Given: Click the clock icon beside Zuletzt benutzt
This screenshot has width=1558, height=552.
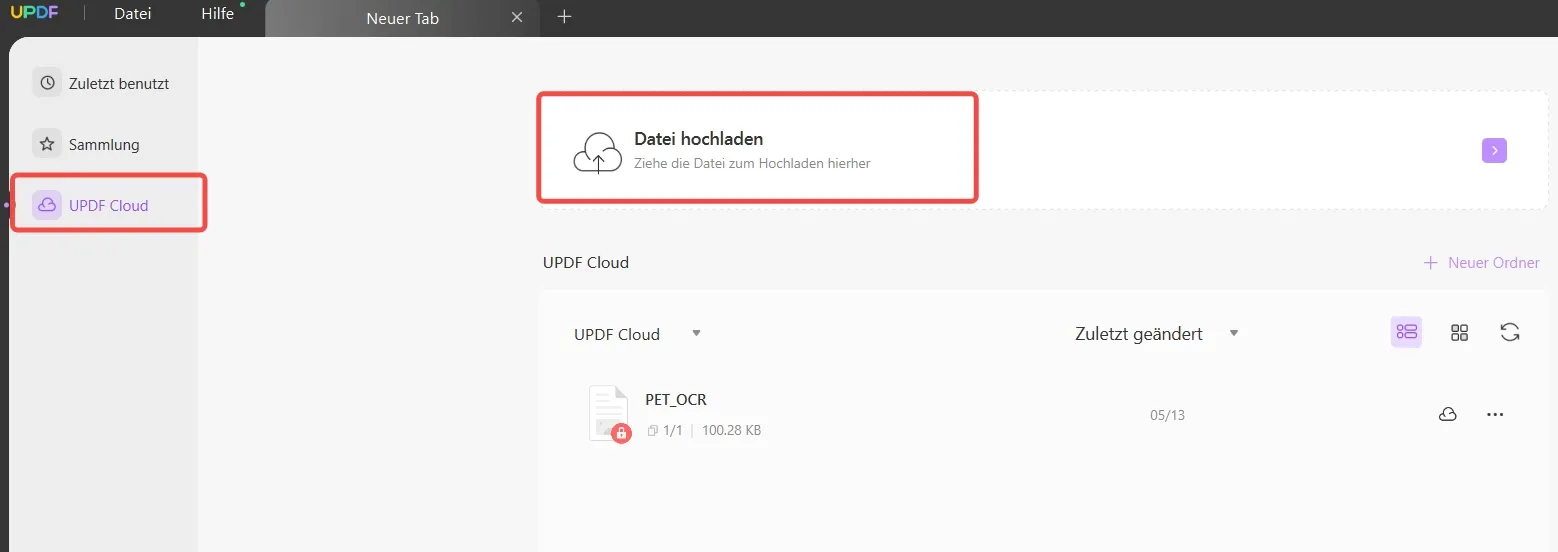Looking at the screenshot, I should pyautogui.click(x=47, y=83).
